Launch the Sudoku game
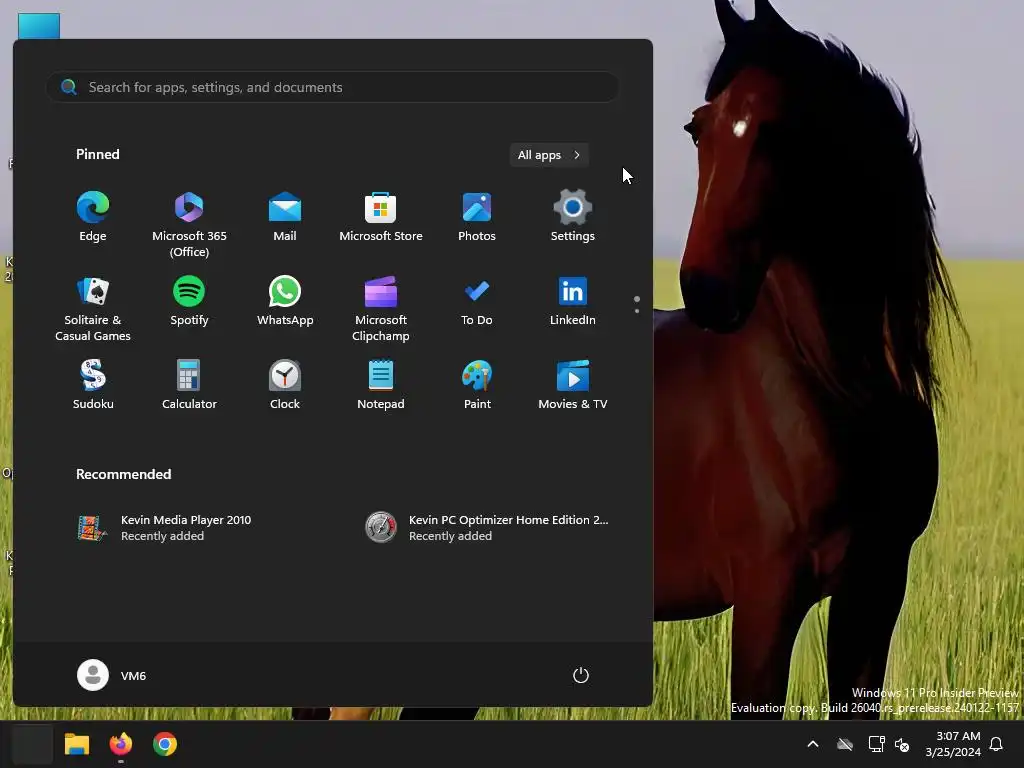 (x=93, y=385)
